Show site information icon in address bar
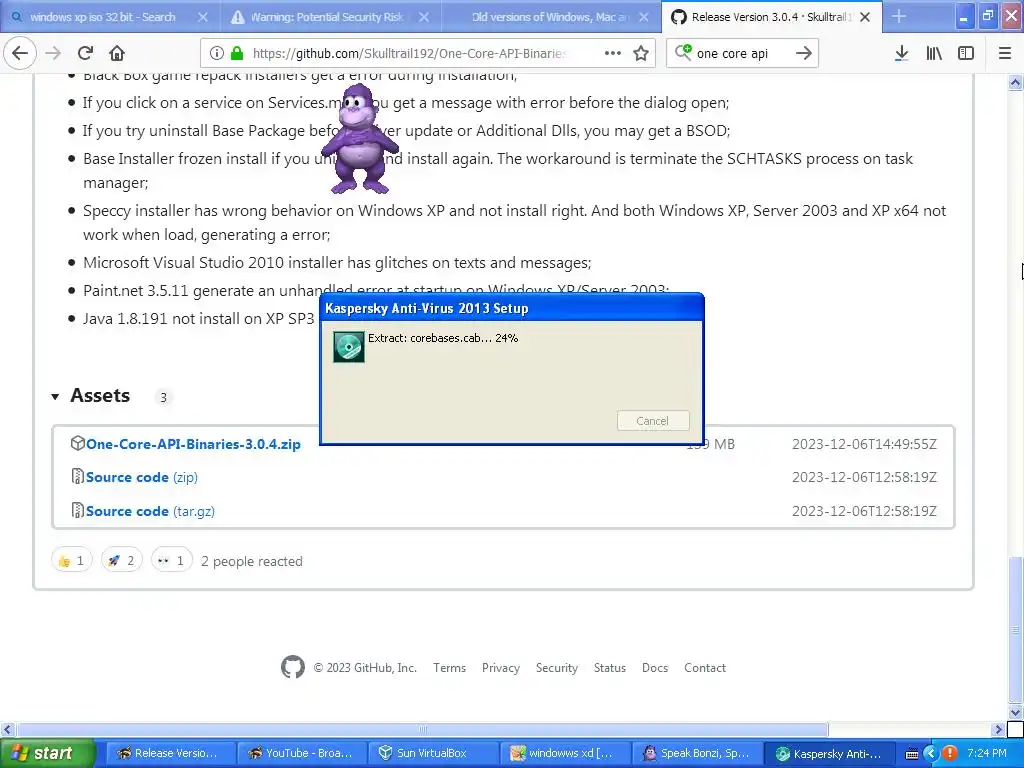Screen dimensions: 1024x768 pyautogui.click(x=216, y=54)
